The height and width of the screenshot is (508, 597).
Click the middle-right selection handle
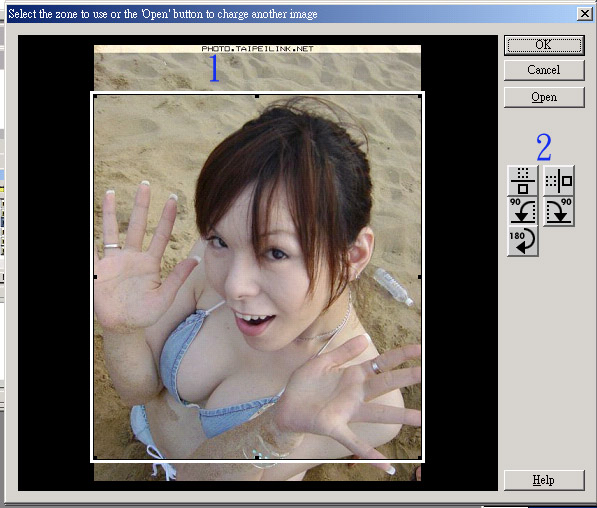[420, 277]
